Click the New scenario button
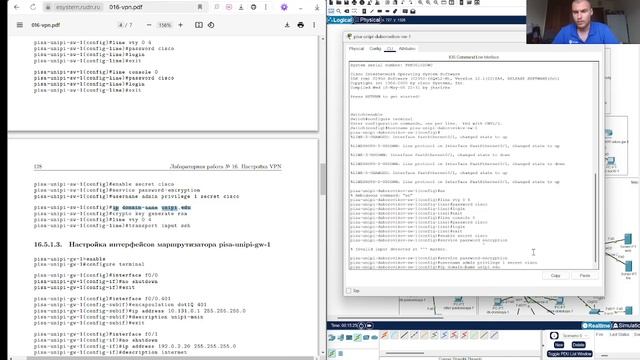The height and width of the screenshot is (360, 640). point(559,345)
